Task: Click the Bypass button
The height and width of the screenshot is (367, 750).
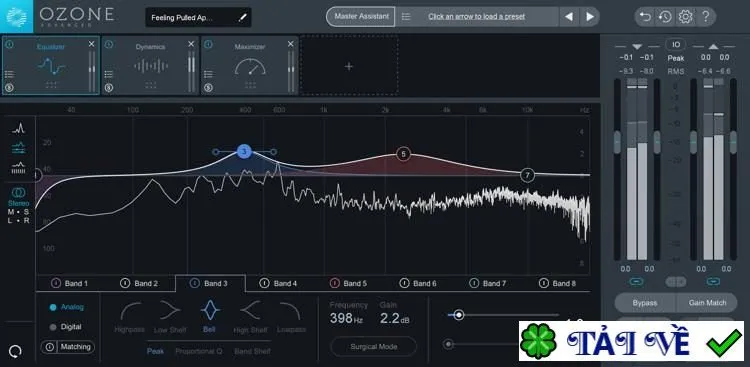Action: [x=645, y=303]
